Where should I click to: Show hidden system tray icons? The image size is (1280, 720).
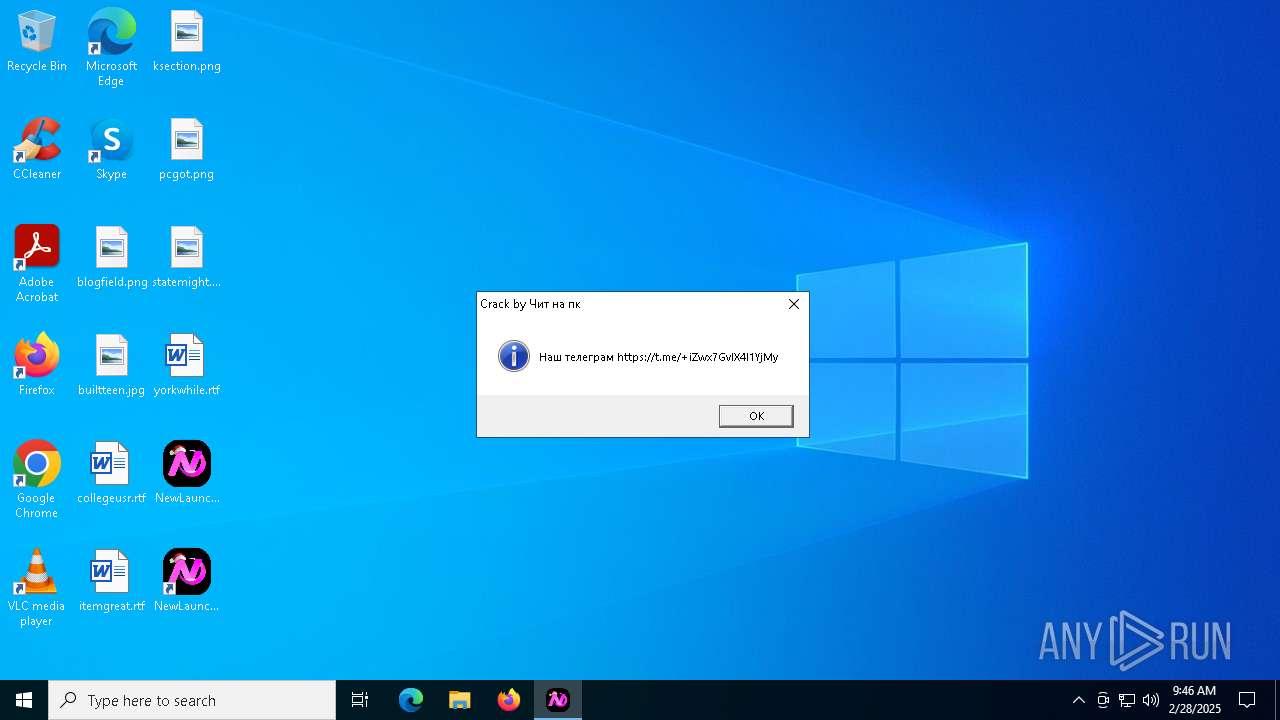coord(1078,700)
